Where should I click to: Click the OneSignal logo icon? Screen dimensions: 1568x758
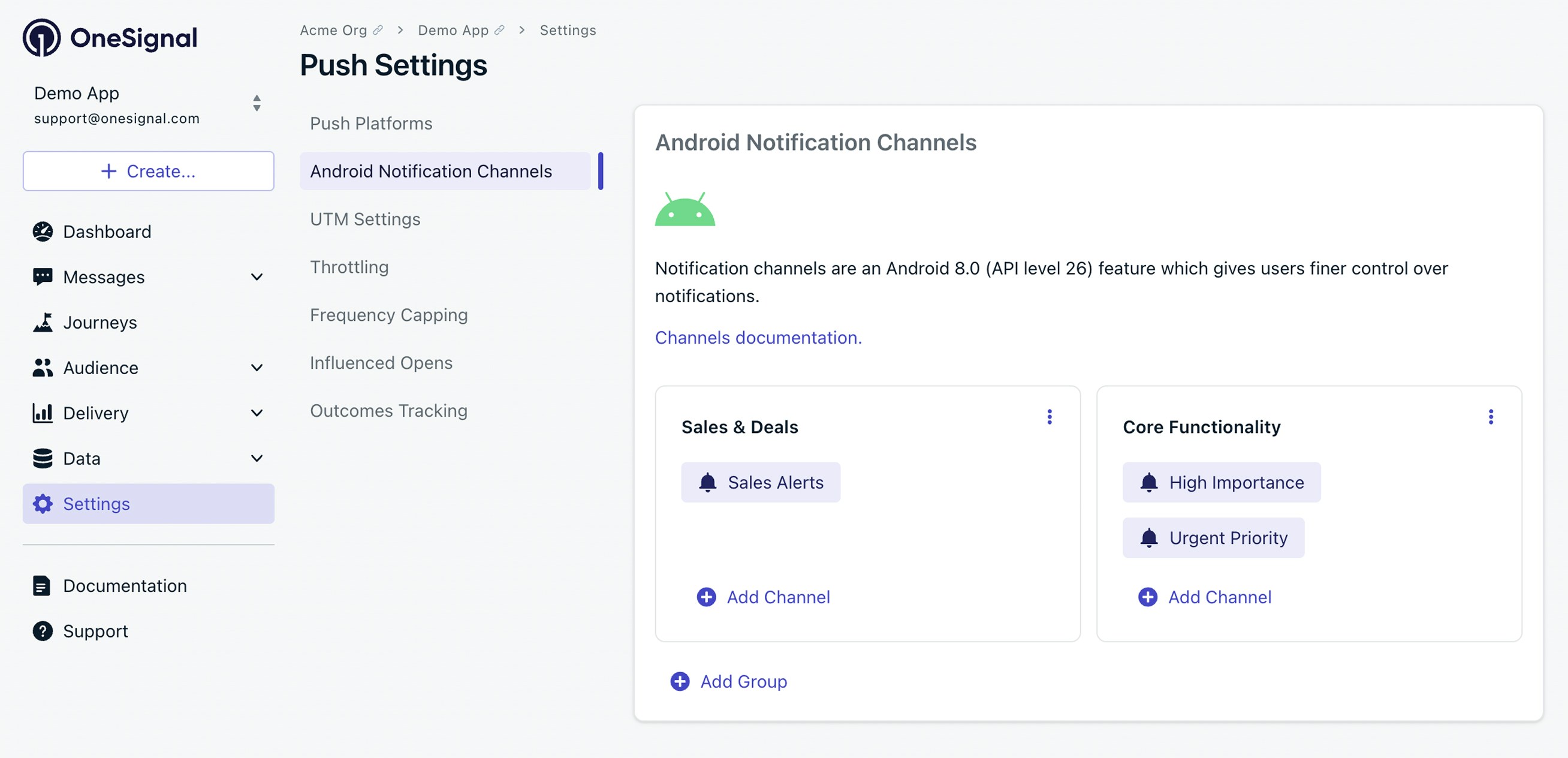click(41, 38)
